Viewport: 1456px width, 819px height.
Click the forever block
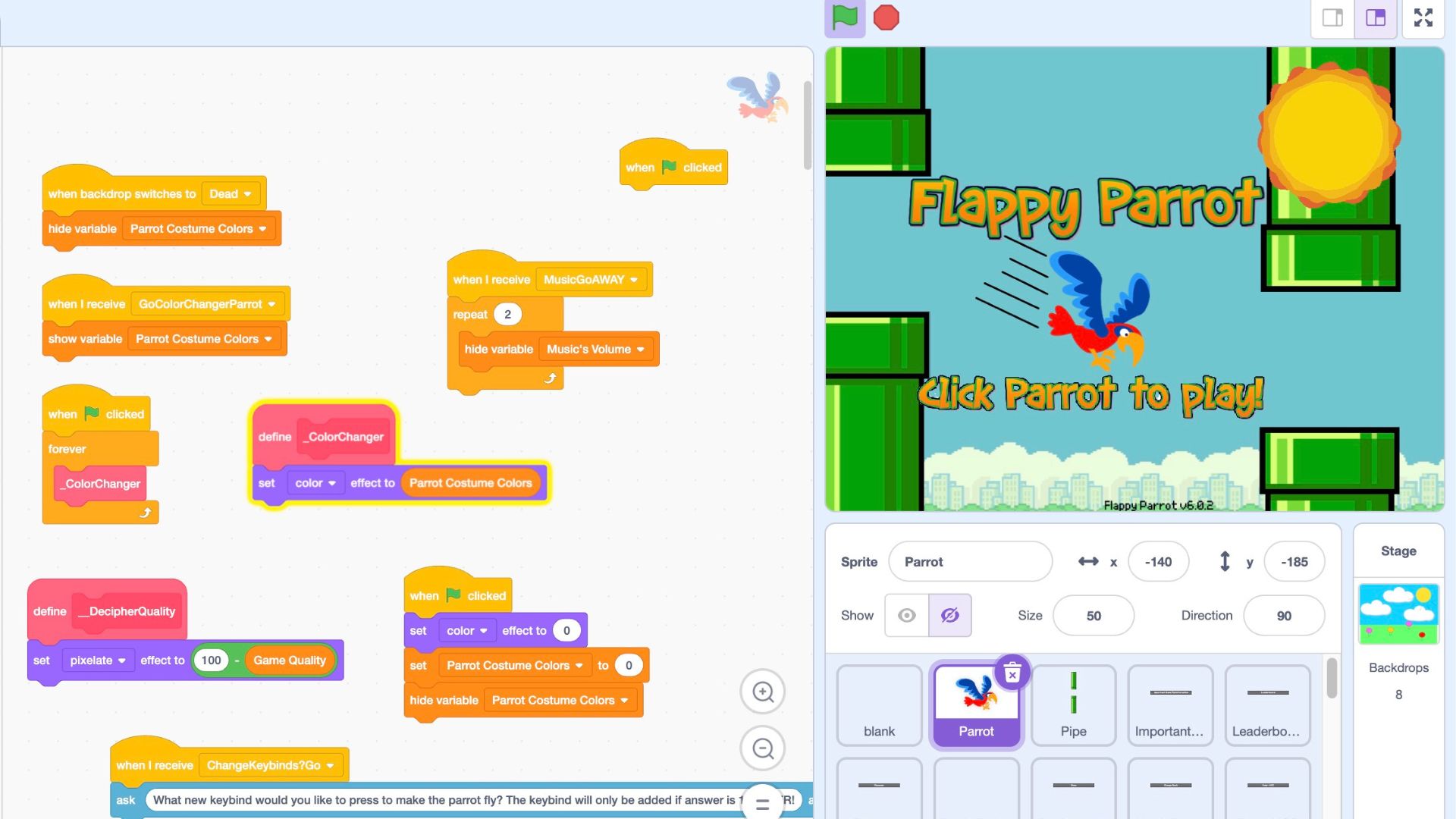(100, 449)
